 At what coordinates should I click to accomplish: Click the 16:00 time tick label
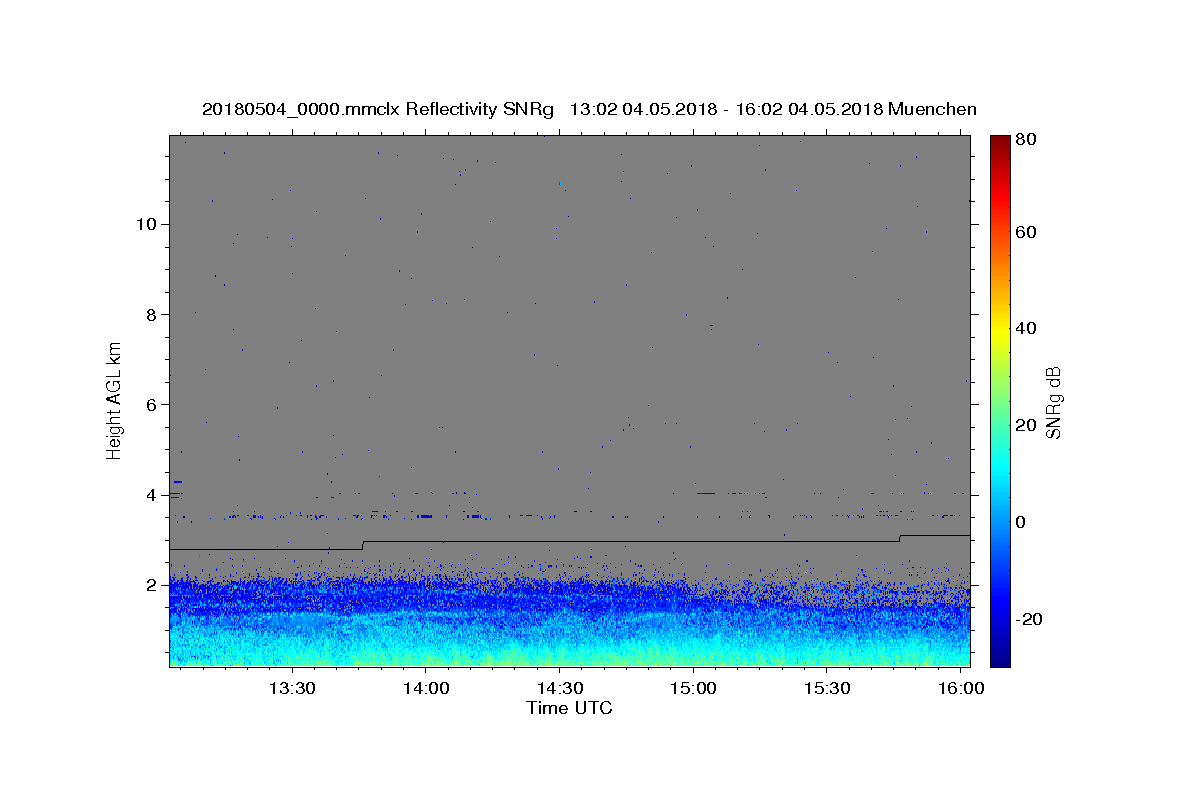click(x=961, y=688)
